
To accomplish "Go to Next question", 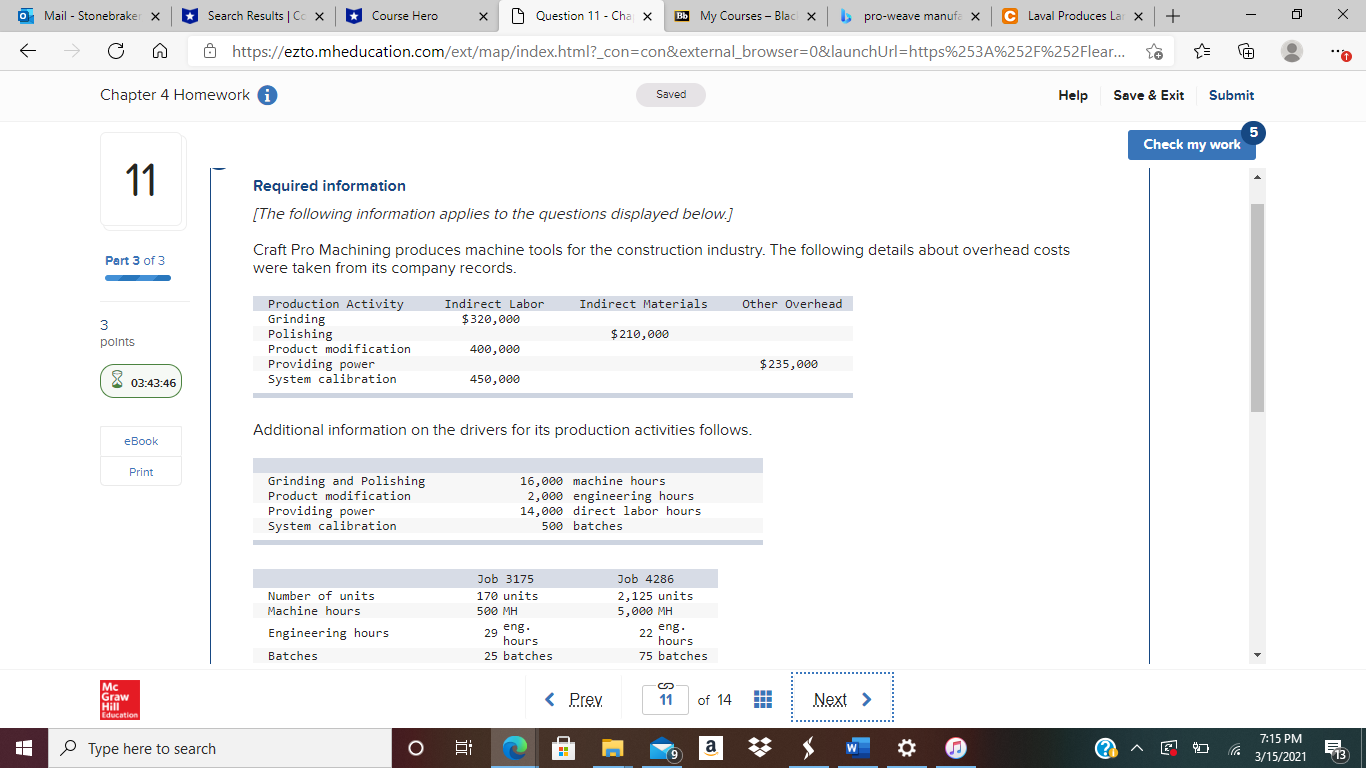I will 842,700.
